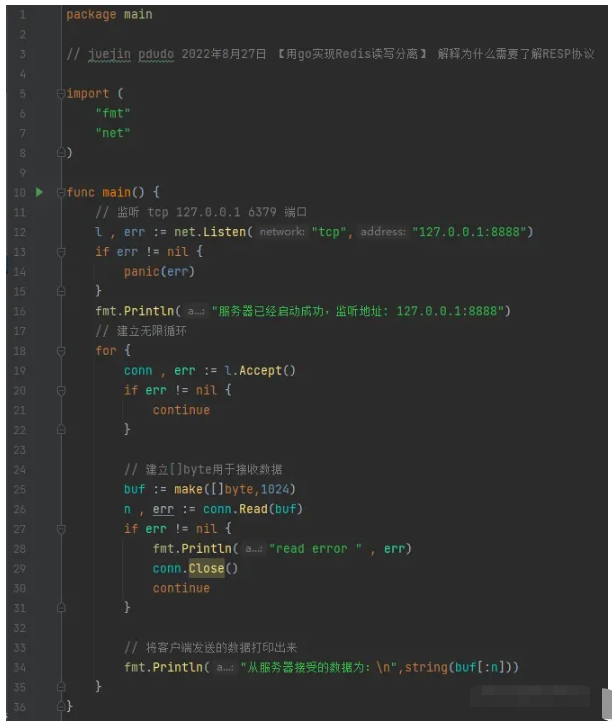Click the highlighted 'Close' method
Screen dimensions: 612x723
click(206, 569)
